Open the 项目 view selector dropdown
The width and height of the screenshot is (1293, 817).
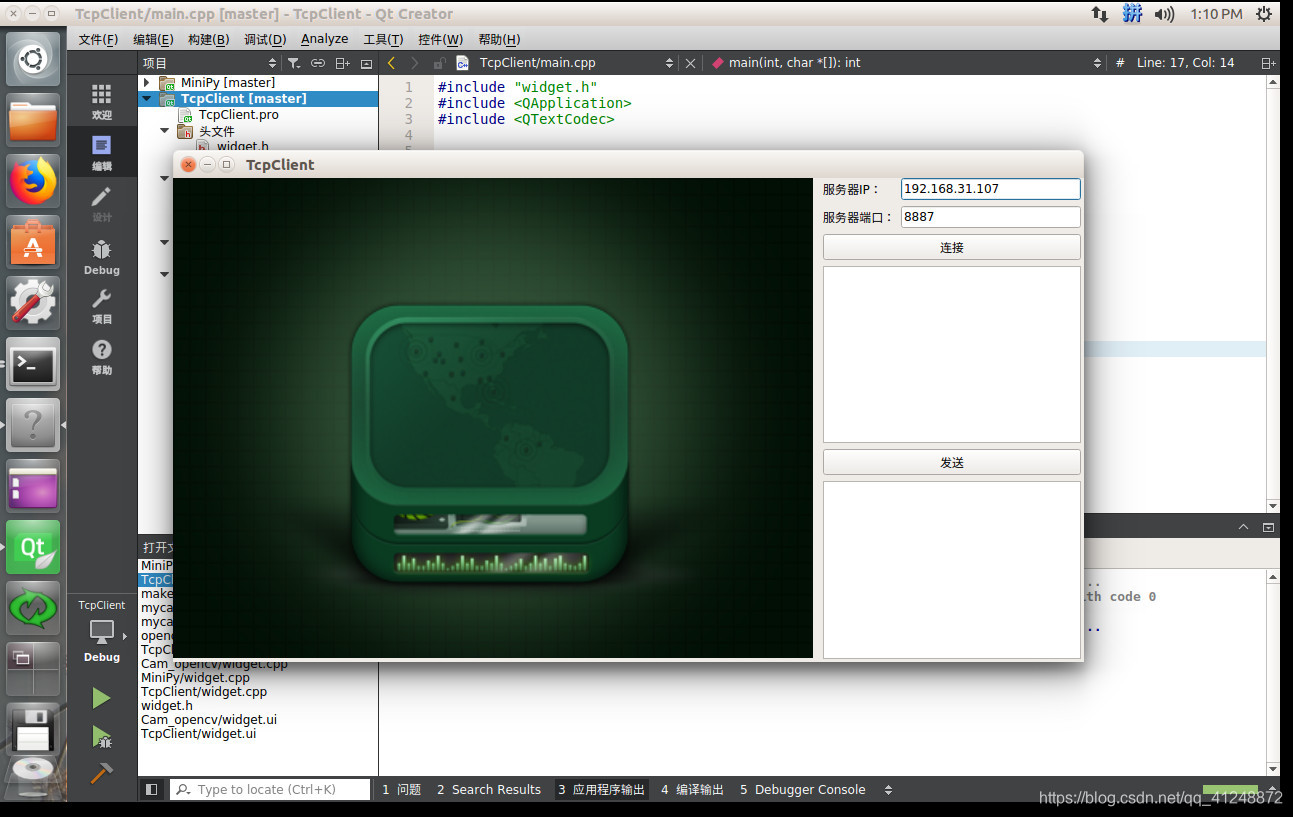click(x=210, y=63)
